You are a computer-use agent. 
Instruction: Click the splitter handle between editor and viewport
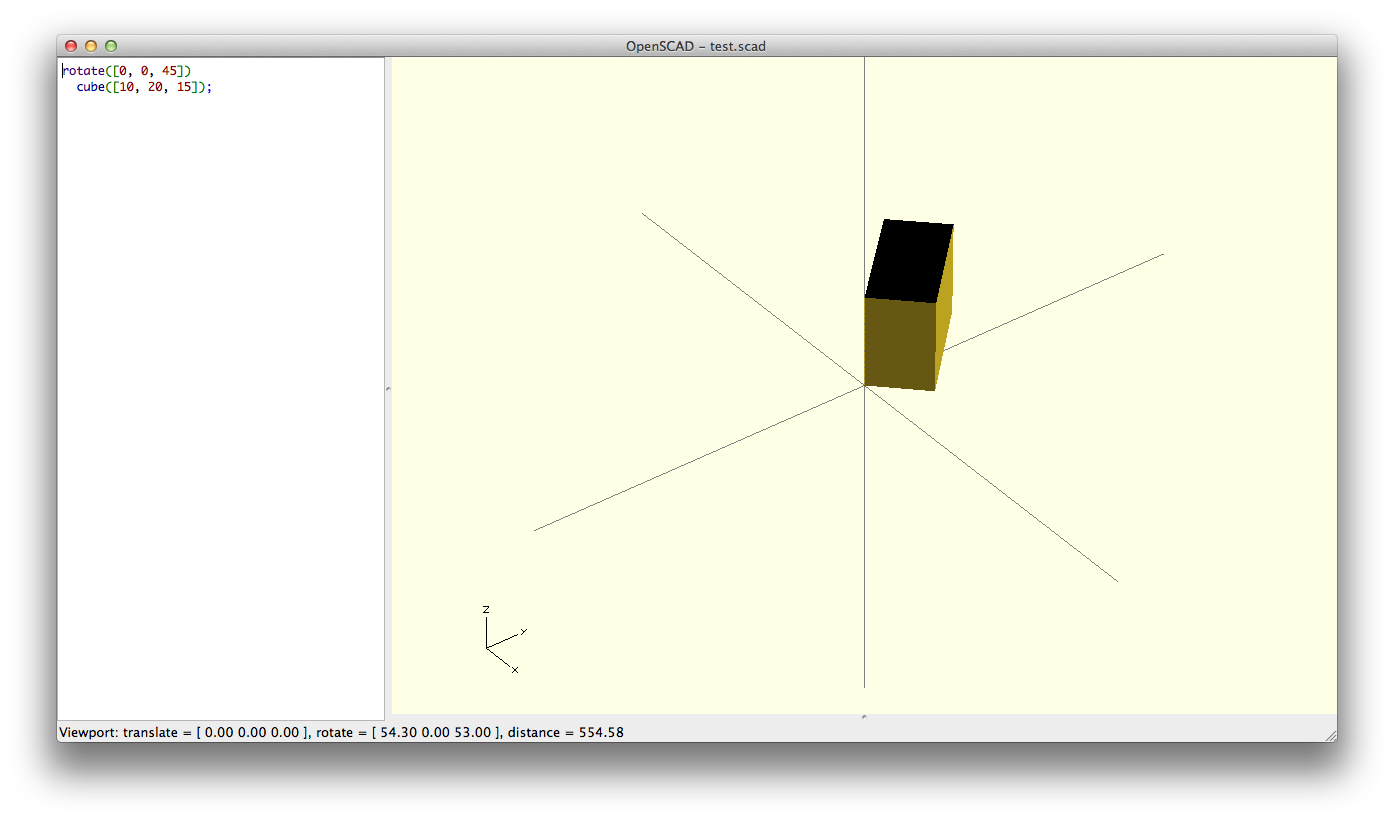coord(388,388)
